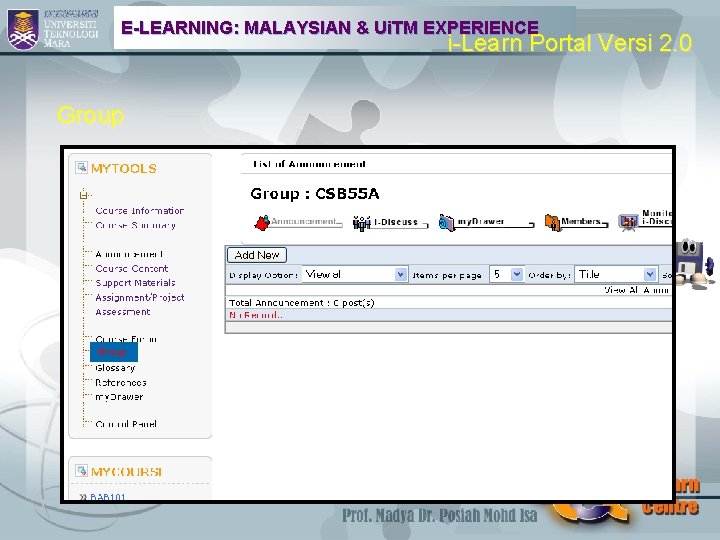The height and width of the screenshot is (540, 720).
Task: Click the Monitor i-Discuss icon
Action: point(628,223)
